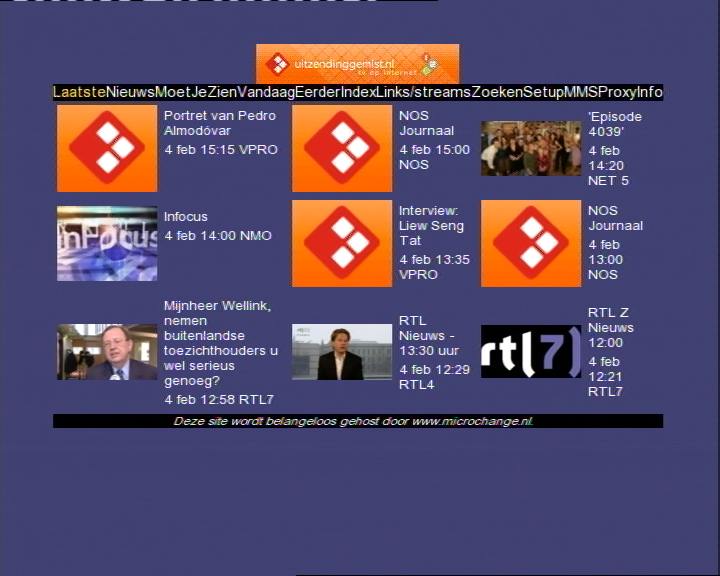720x576 pixels.
Task: Open the 'Portret van Pedro Almodóvar' title
Action: [x=220, y=123]
